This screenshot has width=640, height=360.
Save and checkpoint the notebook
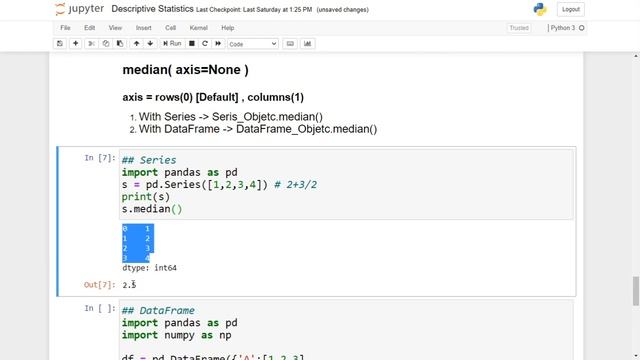coord(60,44)
